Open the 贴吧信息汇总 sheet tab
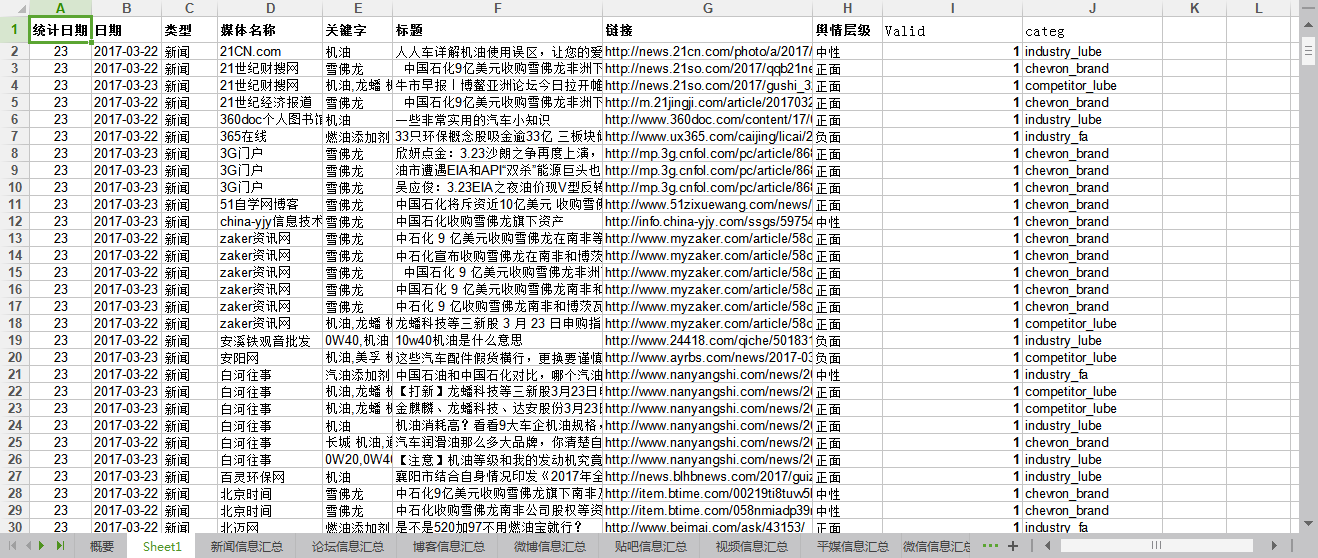 pos(650,546)
